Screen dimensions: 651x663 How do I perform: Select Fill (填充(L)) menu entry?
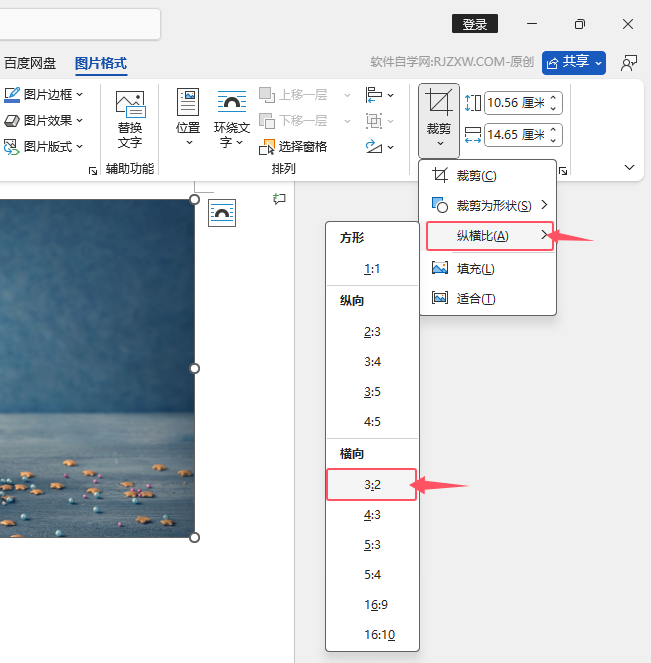(x=487, y=268)
